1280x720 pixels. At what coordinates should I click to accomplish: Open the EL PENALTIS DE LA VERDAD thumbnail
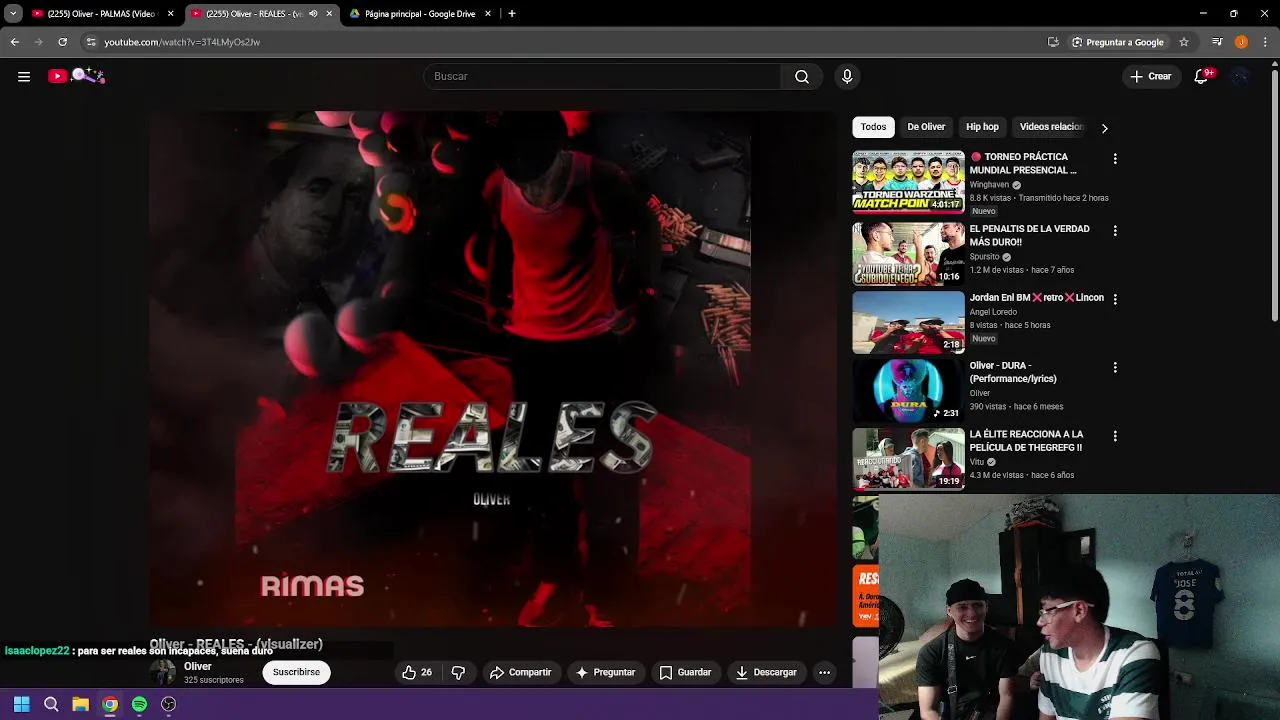(x=908, y=253)
